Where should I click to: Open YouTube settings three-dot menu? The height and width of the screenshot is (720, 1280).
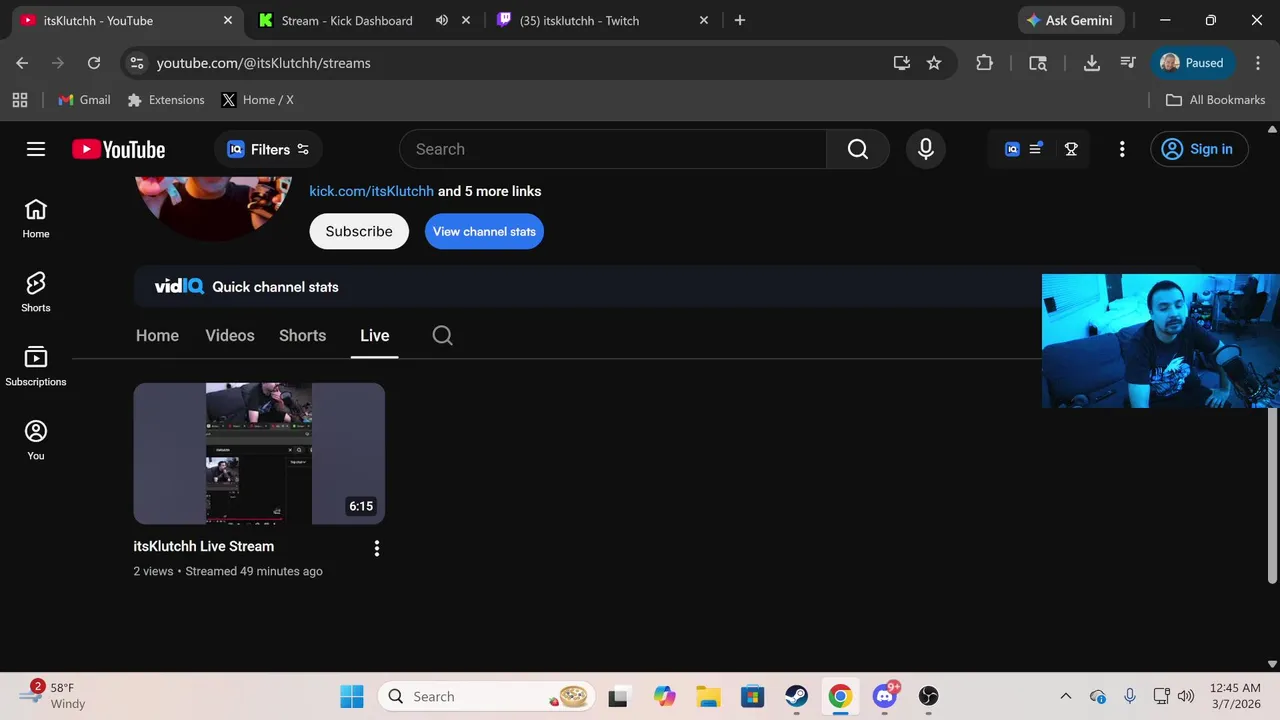point(1122,149)
